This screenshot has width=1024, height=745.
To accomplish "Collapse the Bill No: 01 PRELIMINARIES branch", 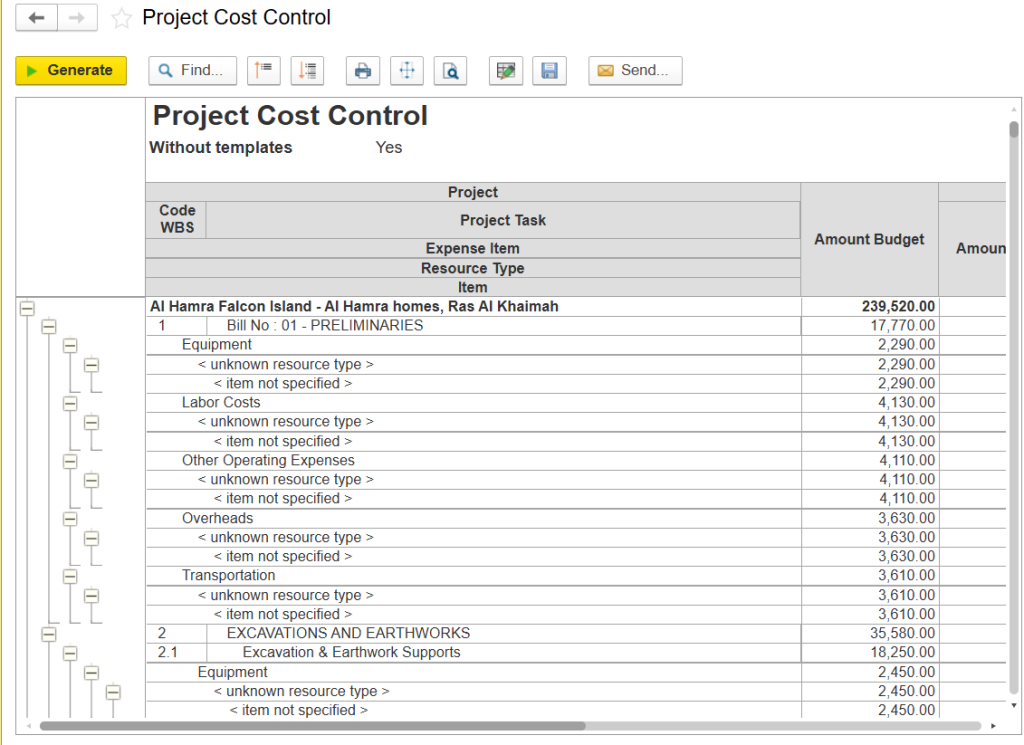I will click(x=47, y=326).
